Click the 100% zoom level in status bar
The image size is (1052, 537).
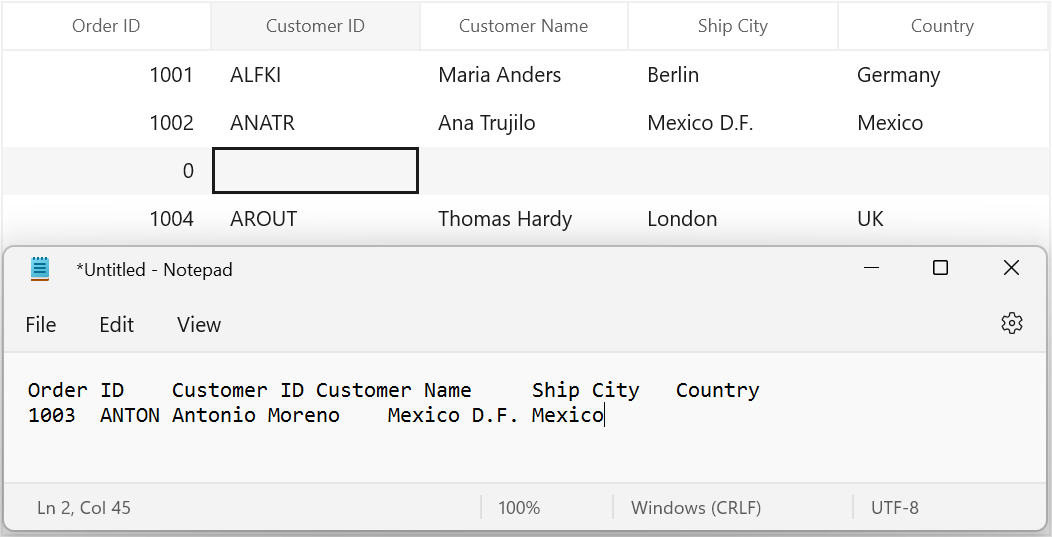point(519,507)
